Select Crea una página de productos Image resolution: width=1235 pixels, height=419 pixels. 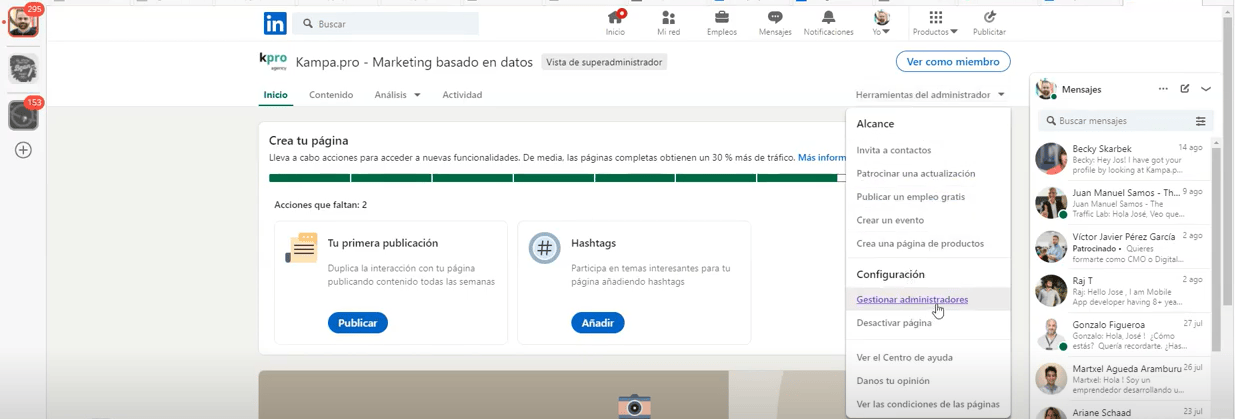click(x=920, y=243)
